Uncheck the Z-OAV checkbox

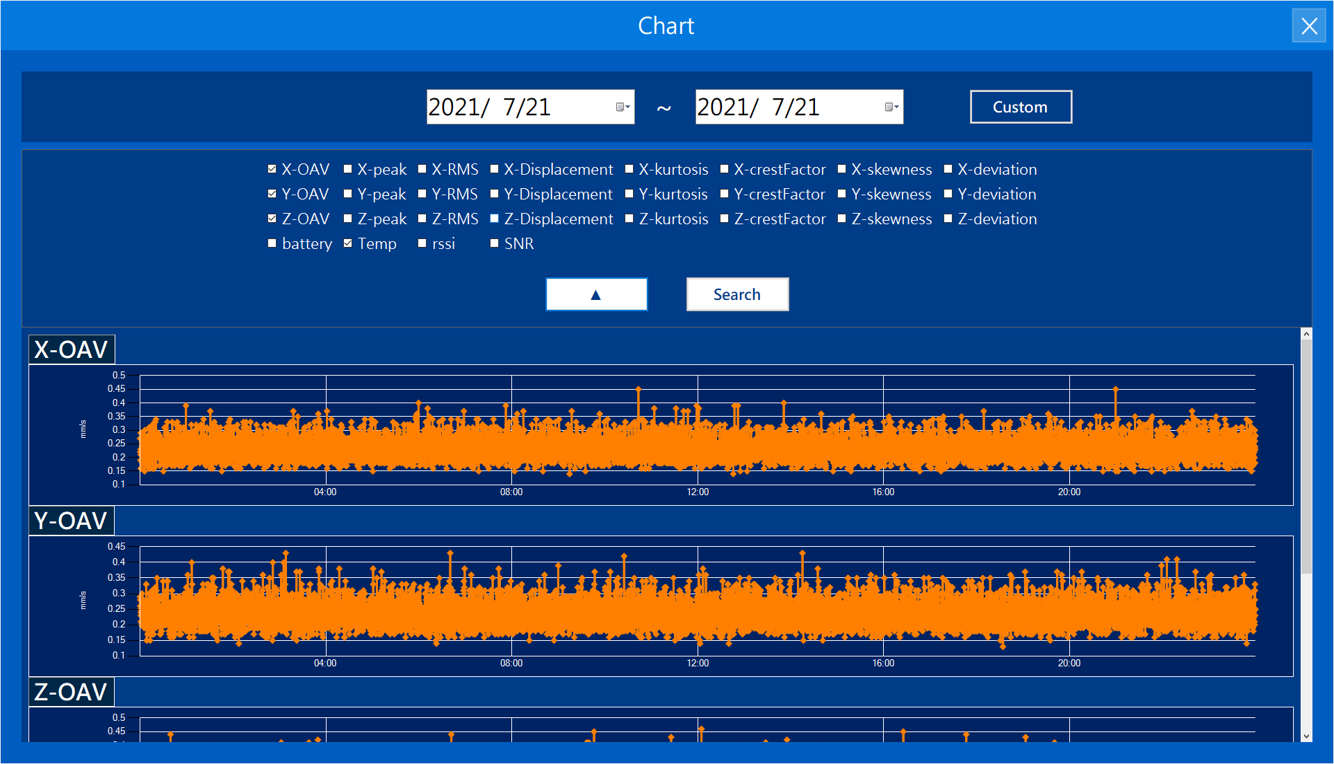pos(272,219)
